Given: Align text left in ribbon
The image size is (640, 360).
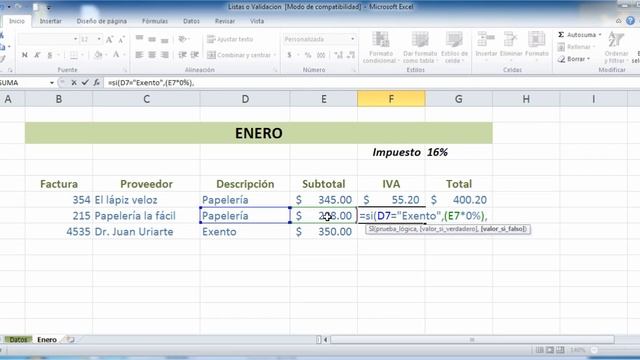Looking at the screenshot, I should [139, 55].
